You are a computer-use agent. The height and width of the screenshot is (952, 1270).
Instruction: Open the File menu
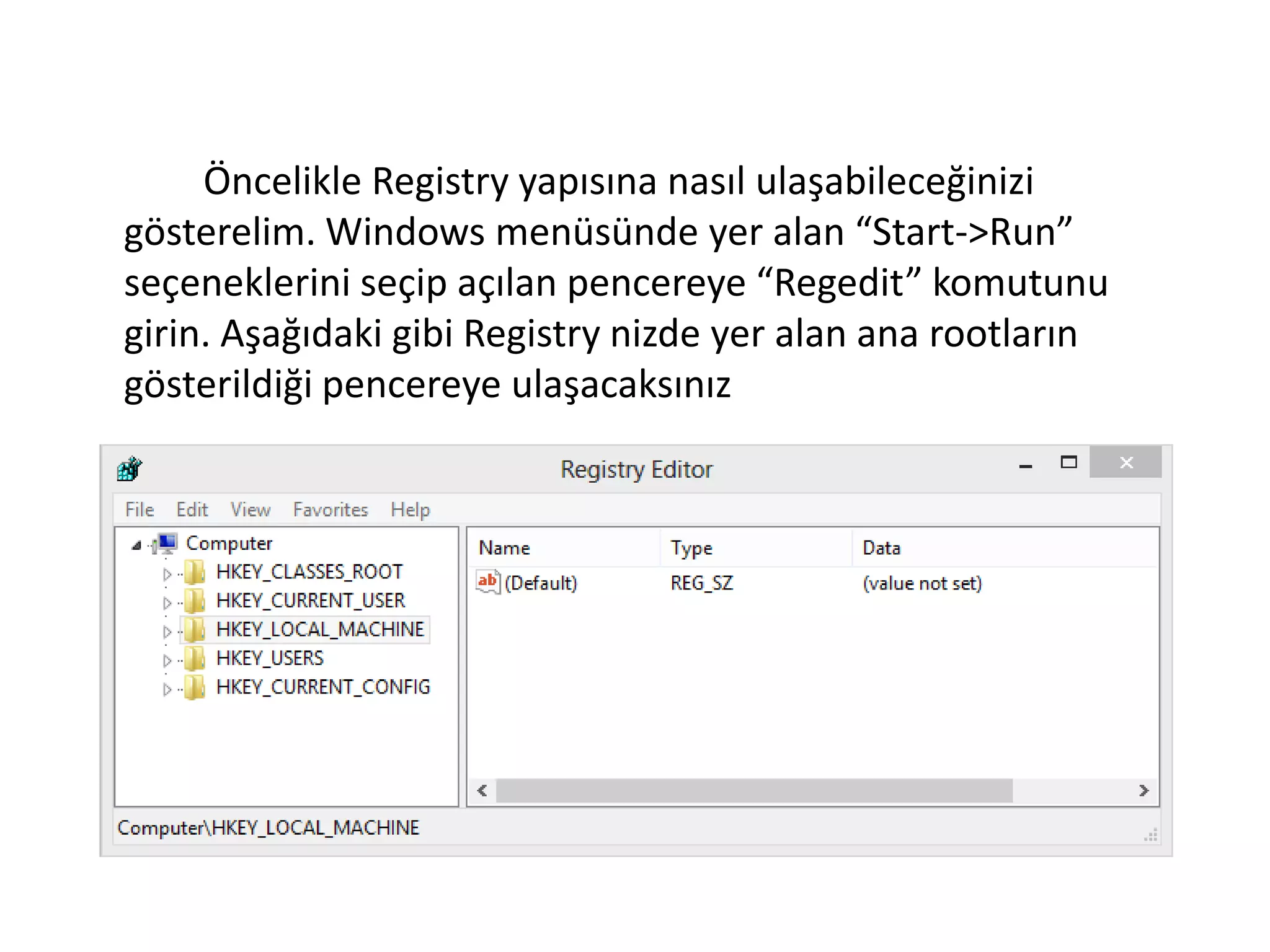pyautogui.click(x=140, y=509)
